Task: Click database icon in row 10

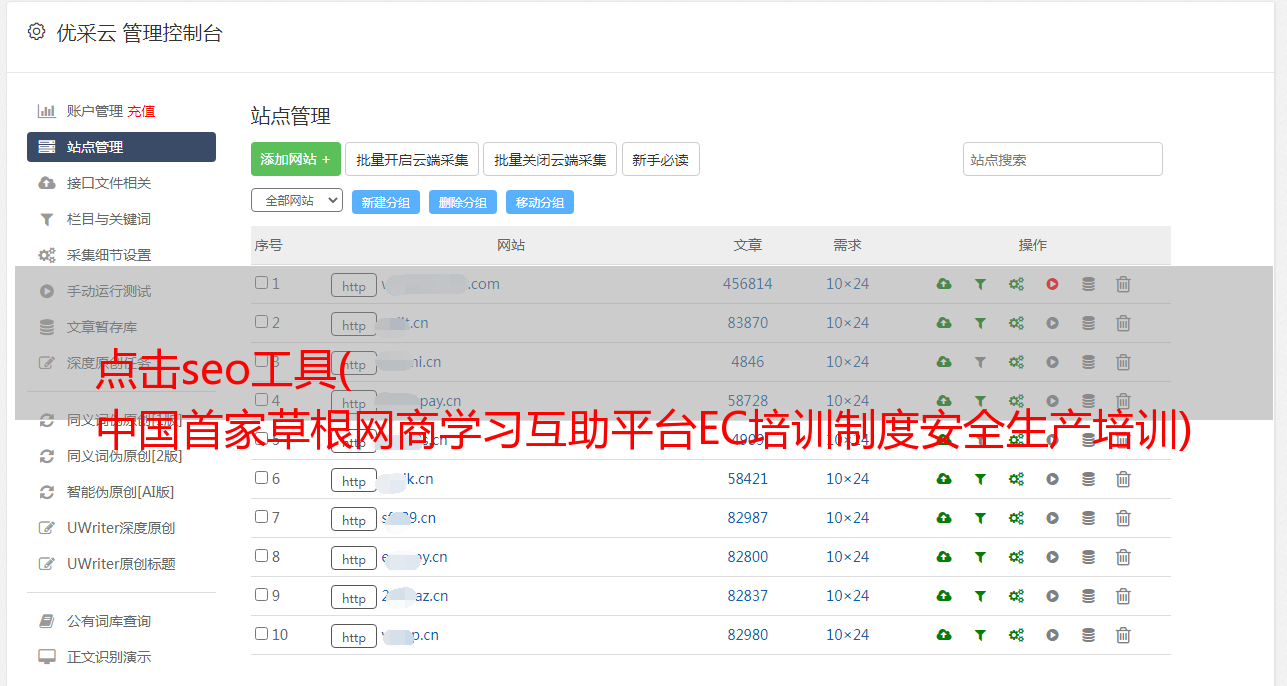Action: click(x=1088, y=635)
